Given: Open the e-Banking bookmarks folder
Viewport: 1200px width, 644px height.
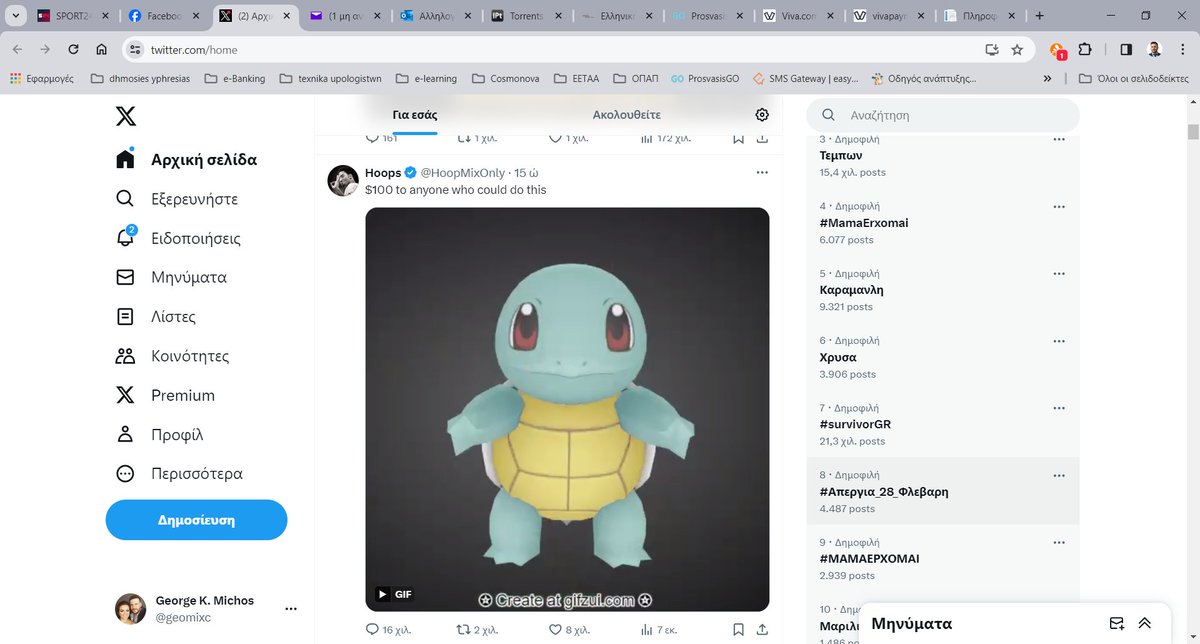Looking at the screenshot, I should tap(235, 78).
